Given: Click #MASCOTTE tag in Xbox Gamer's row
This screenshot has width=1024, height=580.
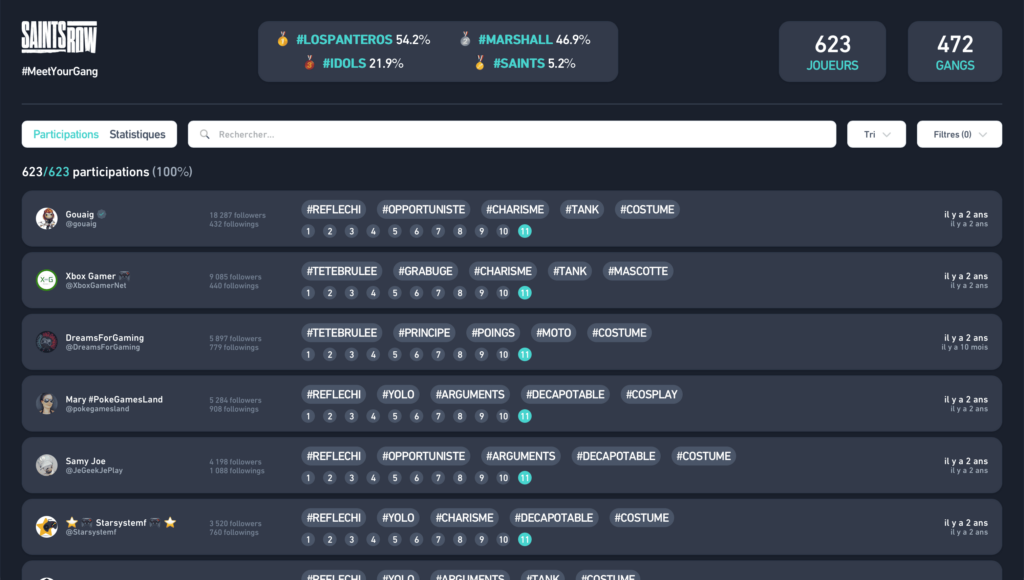Looking at the screenshot, I should pyautogui.click(x=638, y=271).
